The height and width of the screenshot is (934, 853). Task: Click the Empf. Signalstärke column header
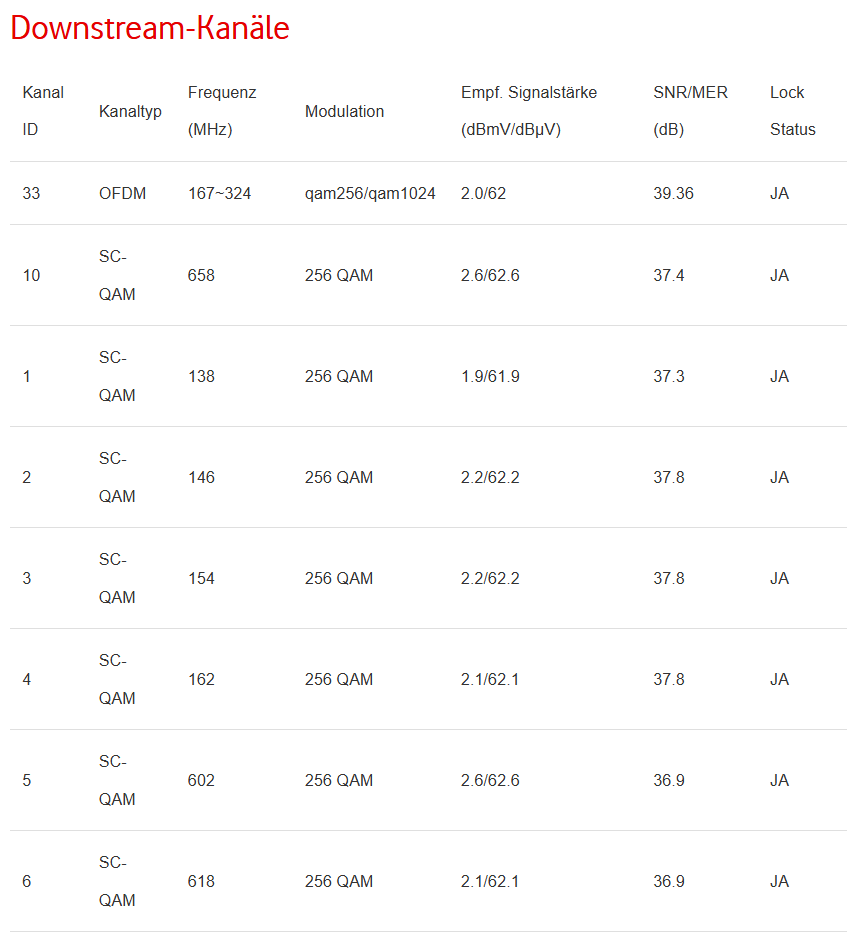click(x=528, y=111)
